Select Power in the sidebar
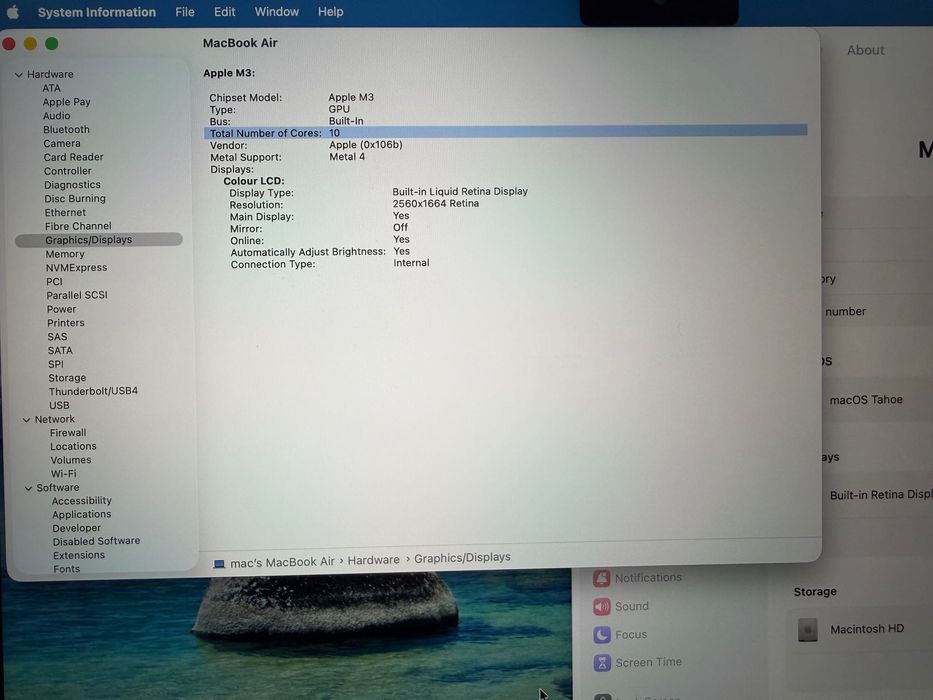Screen dimensions: 933x700 61,310
